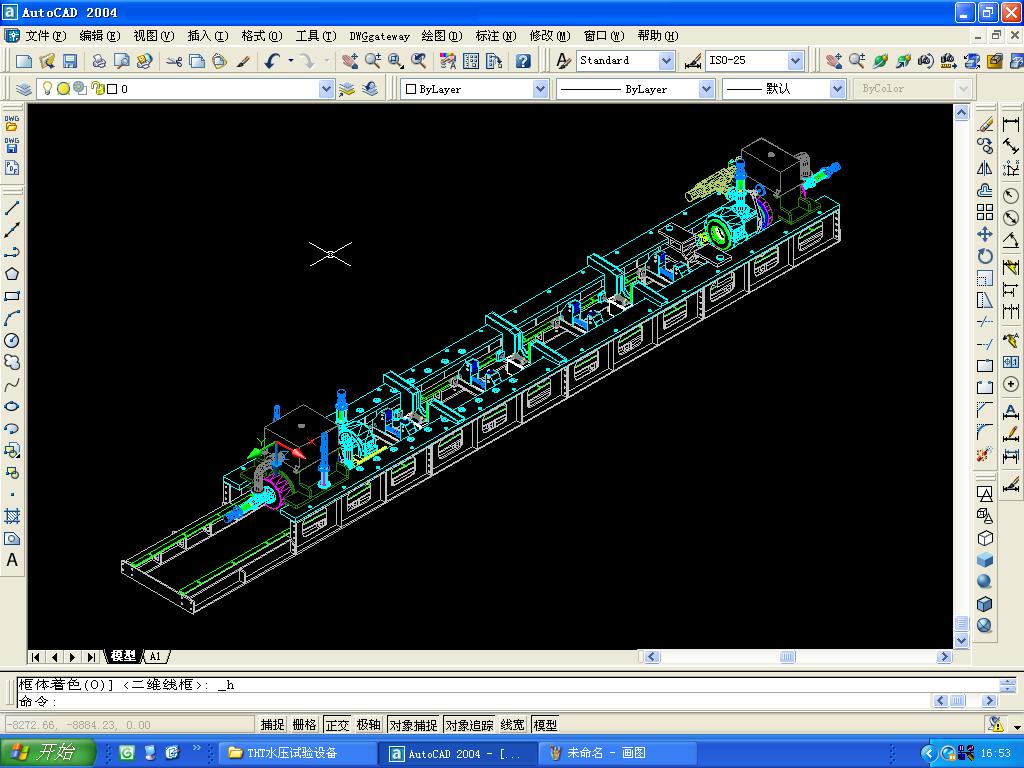Select the Multiline Text tool
Screen dimensions: 1024x768
point(12,560)
